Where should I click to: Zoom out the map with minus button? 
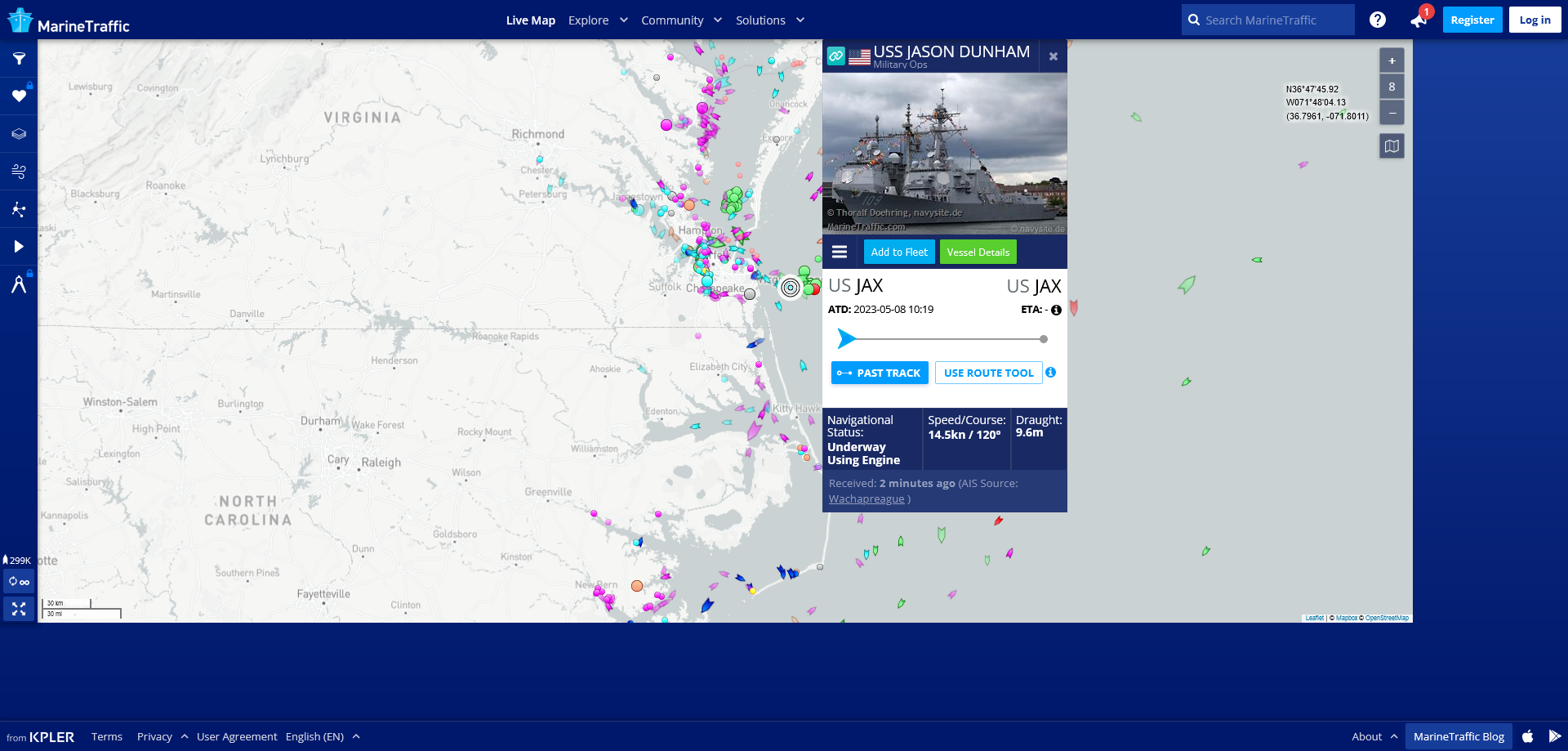pyautogui.click(x=1392, y=112)
